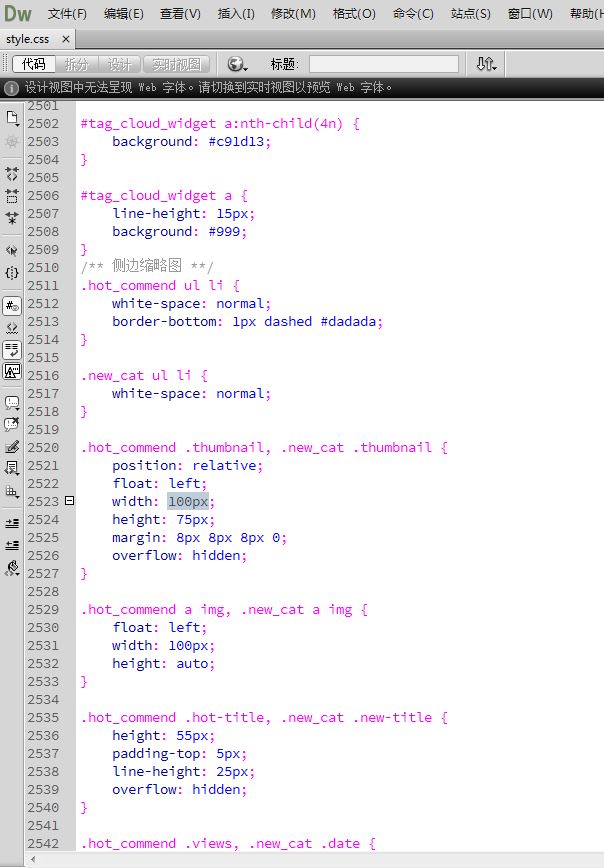Click the comment 侧边缩略图
The image size is (604, 868).
[x=147, y=266]
